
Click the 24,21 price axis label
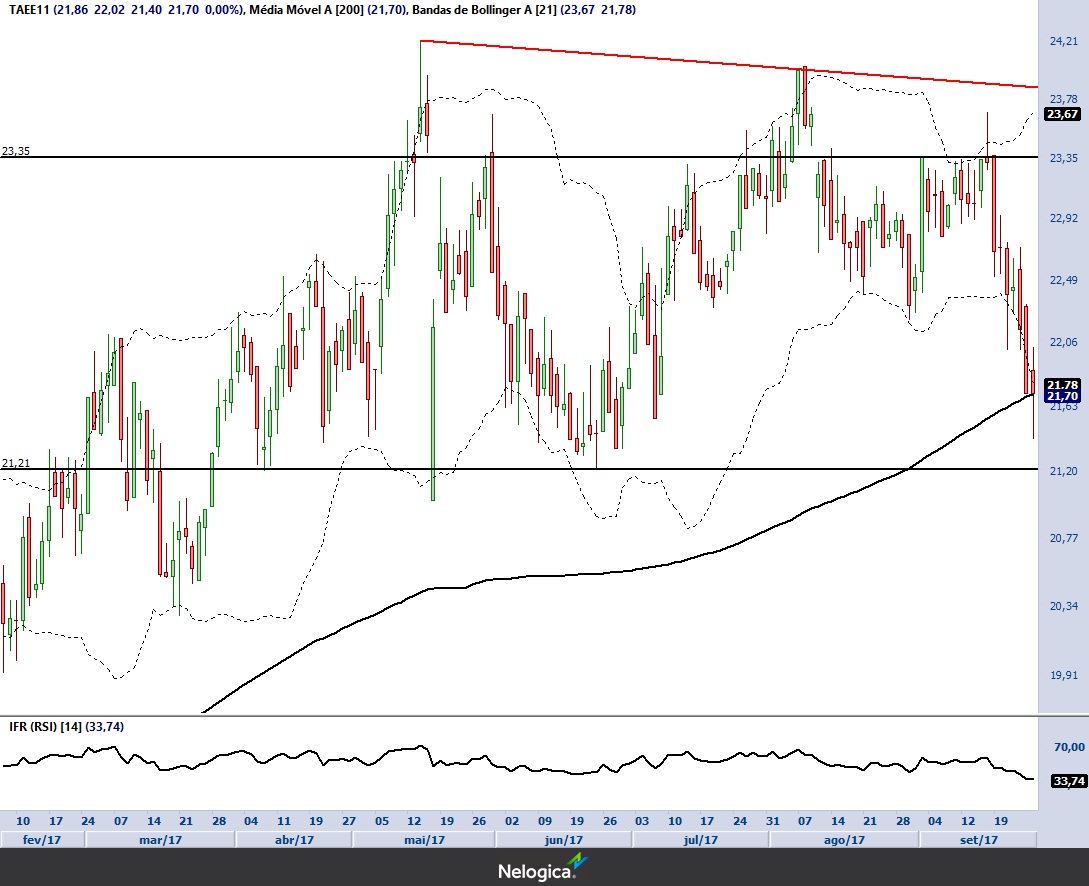[x=1063, y=41]
